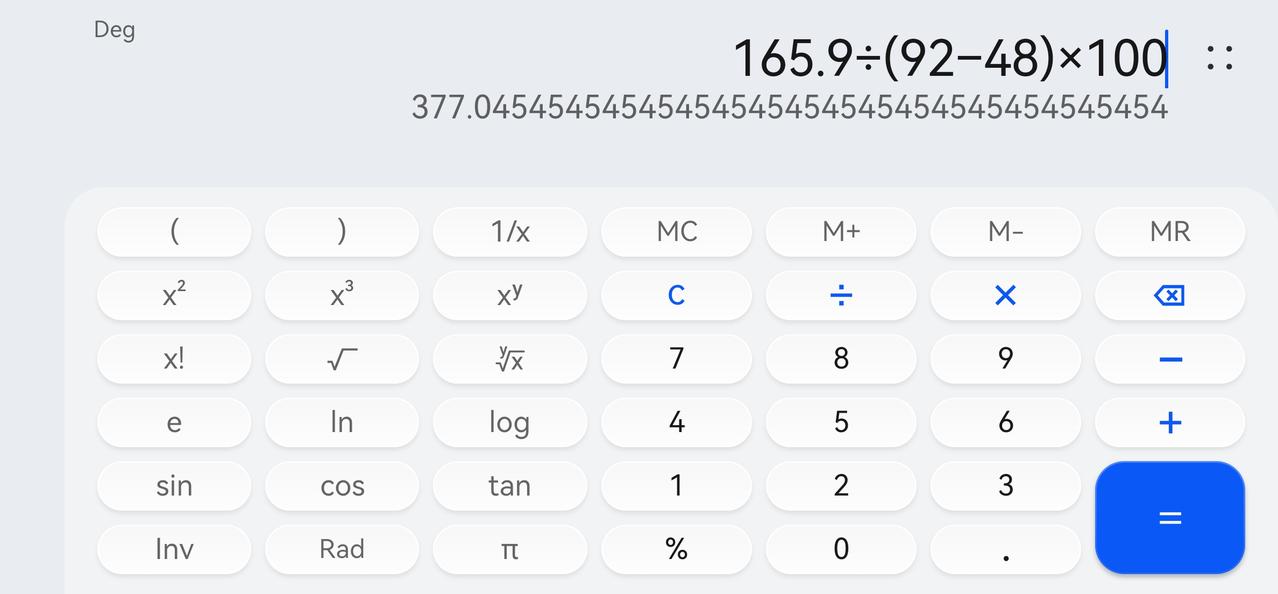Tap the Deg angle mode indicator
This screenshot has height=594, width=1278.
[114, 30]
